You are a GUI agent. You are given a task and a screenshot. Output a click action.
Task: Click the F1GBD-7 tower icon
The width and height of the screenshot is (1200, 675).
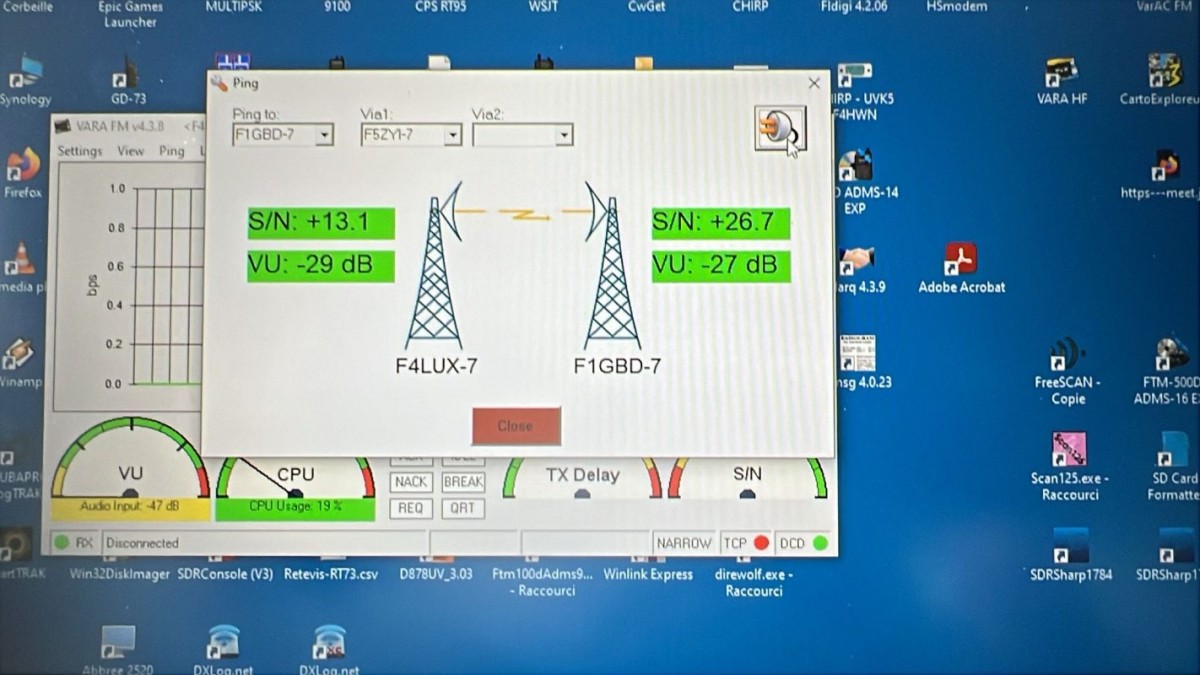[x=612, y=265]
